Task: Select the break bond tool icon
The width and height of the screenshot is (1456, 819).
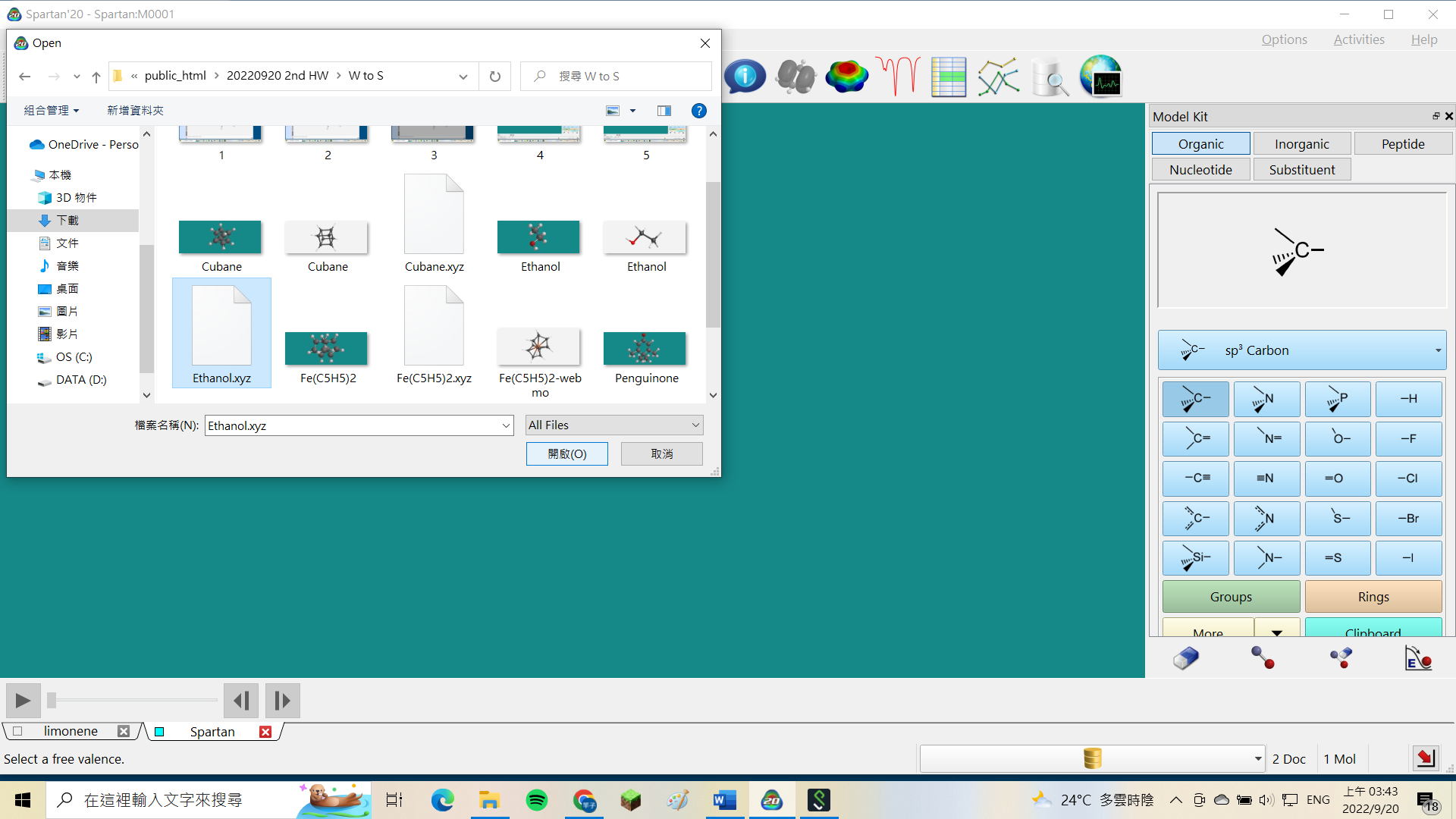Action: [x=1341, y=657]
